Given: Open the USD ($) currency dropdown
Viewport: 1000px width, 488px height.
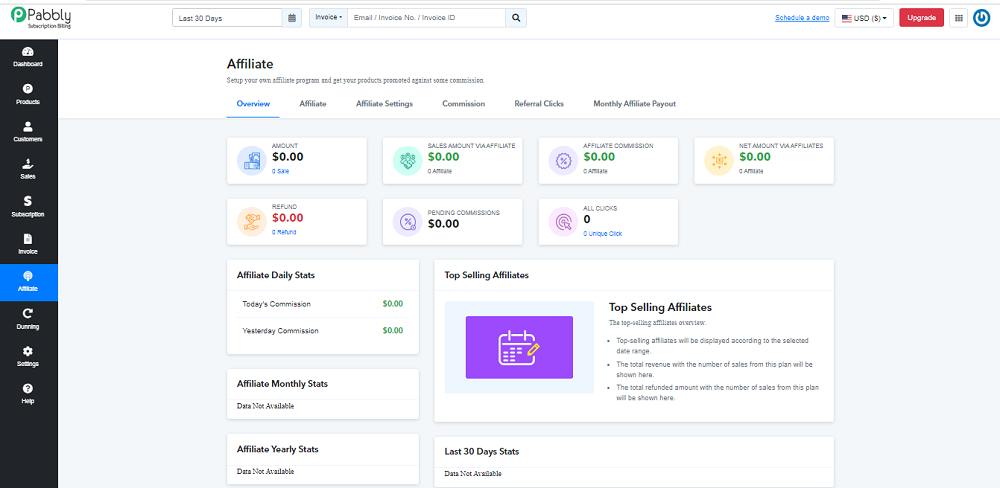Looking at the screenshot, I should pyautogui.click(x=864, y=18).
